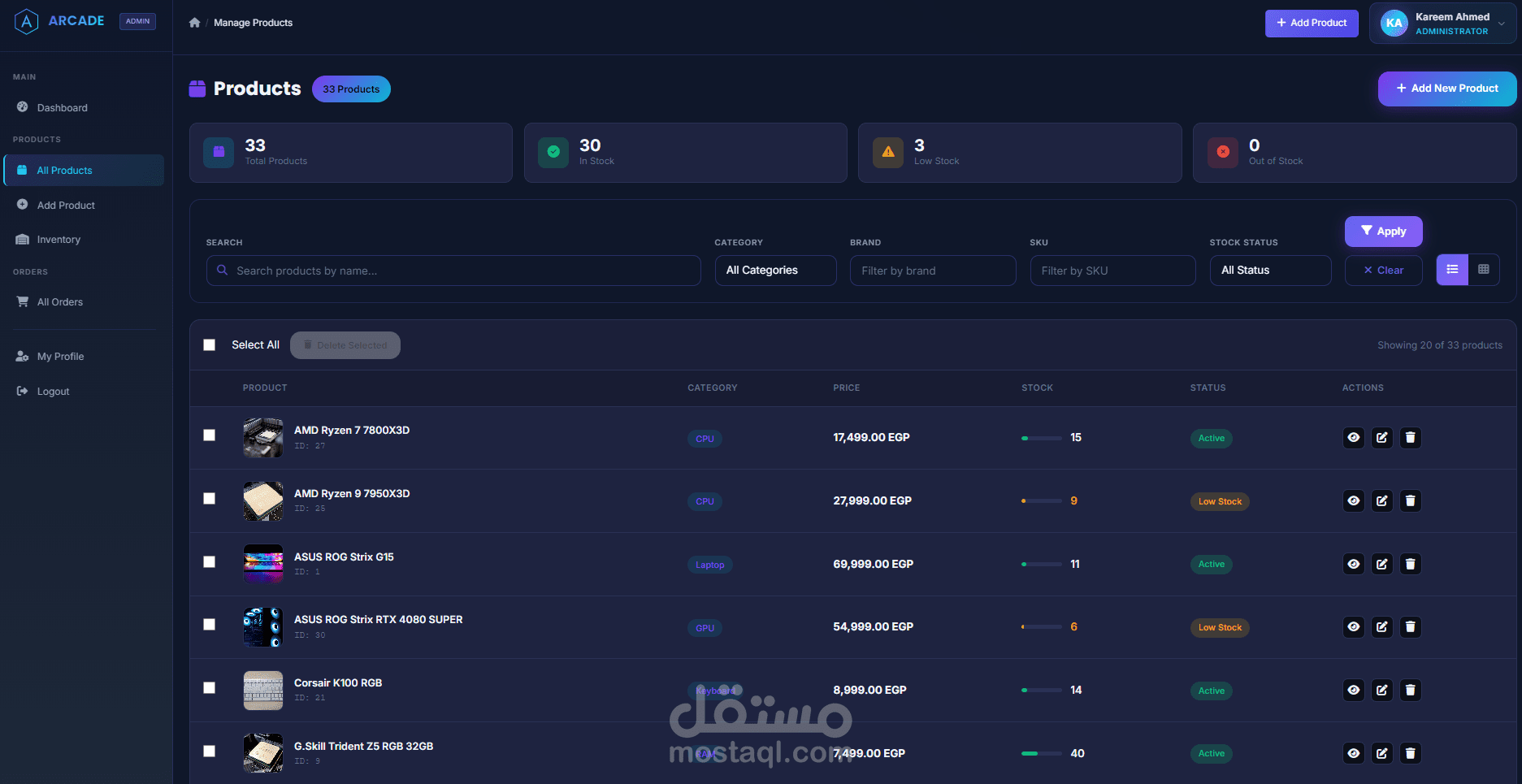The height and width of the screenshot is (784, 1522).
Task: Check the G.Skill Trident Z5 RGB 32GB row
Action: coord(210,752)
